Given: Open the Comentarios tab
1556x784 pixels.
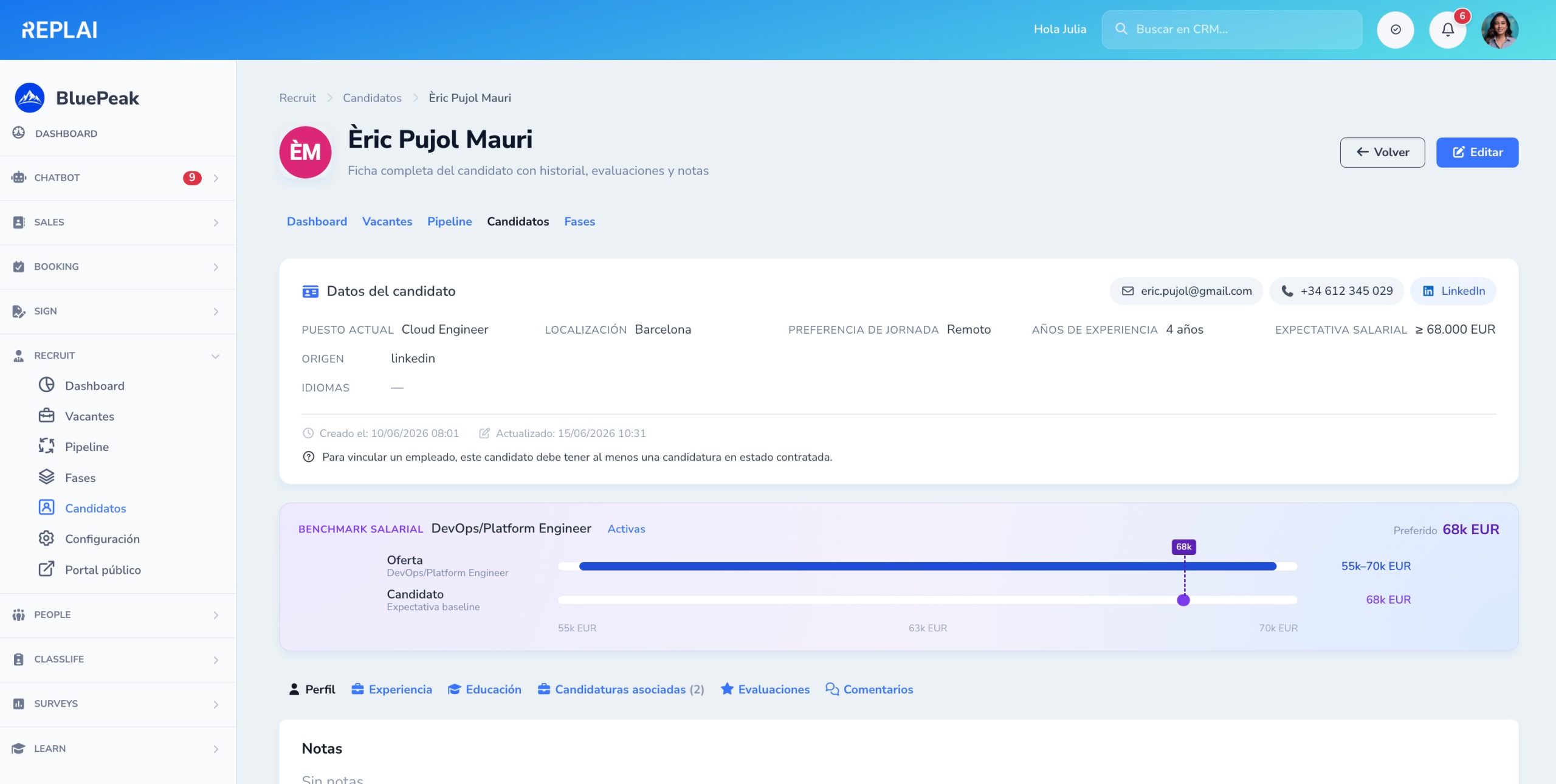Looking at the screenshot, I should (x=869, y=689).
